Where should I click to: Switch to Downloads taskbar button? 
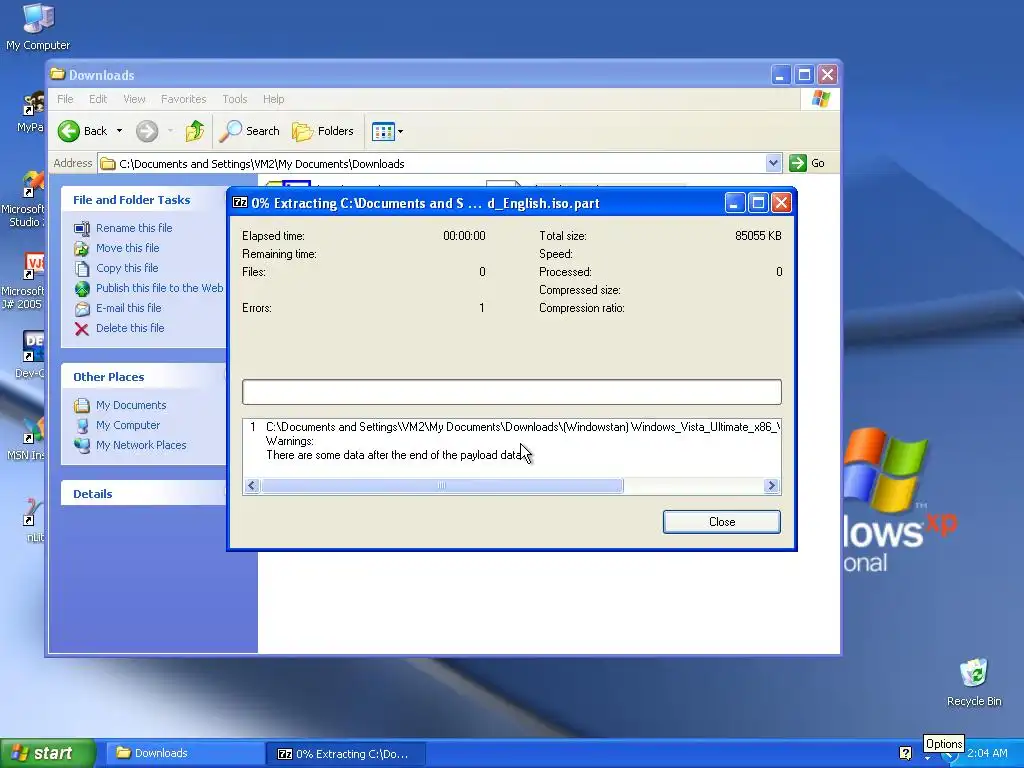[x=184, y=753]
